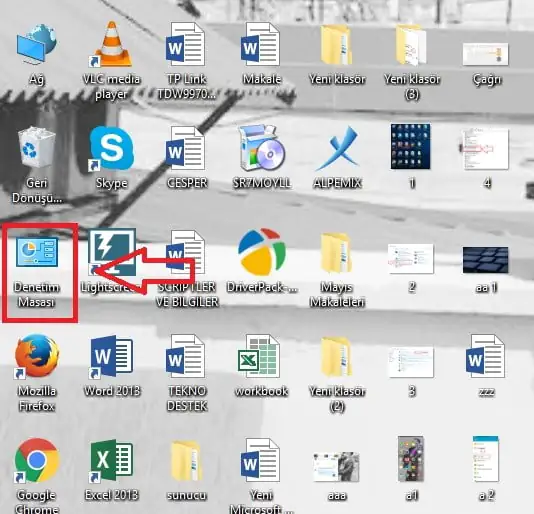Viewport: 534px width, 514px height.
Task: Open TP Link TDW9970 Word document
Action: (186, 44)
